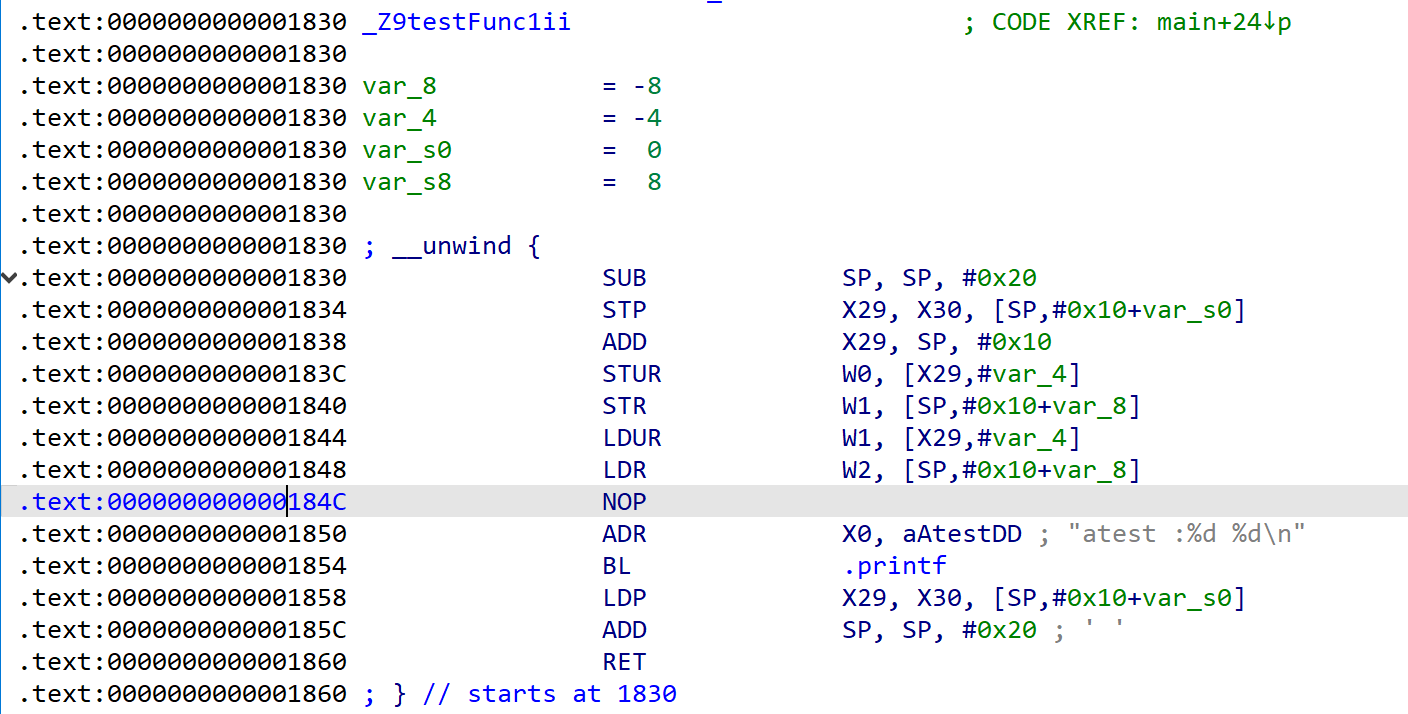Select the STP instruction at 1834
This screenshot has width=1408, height=714.
click(625, 310)
